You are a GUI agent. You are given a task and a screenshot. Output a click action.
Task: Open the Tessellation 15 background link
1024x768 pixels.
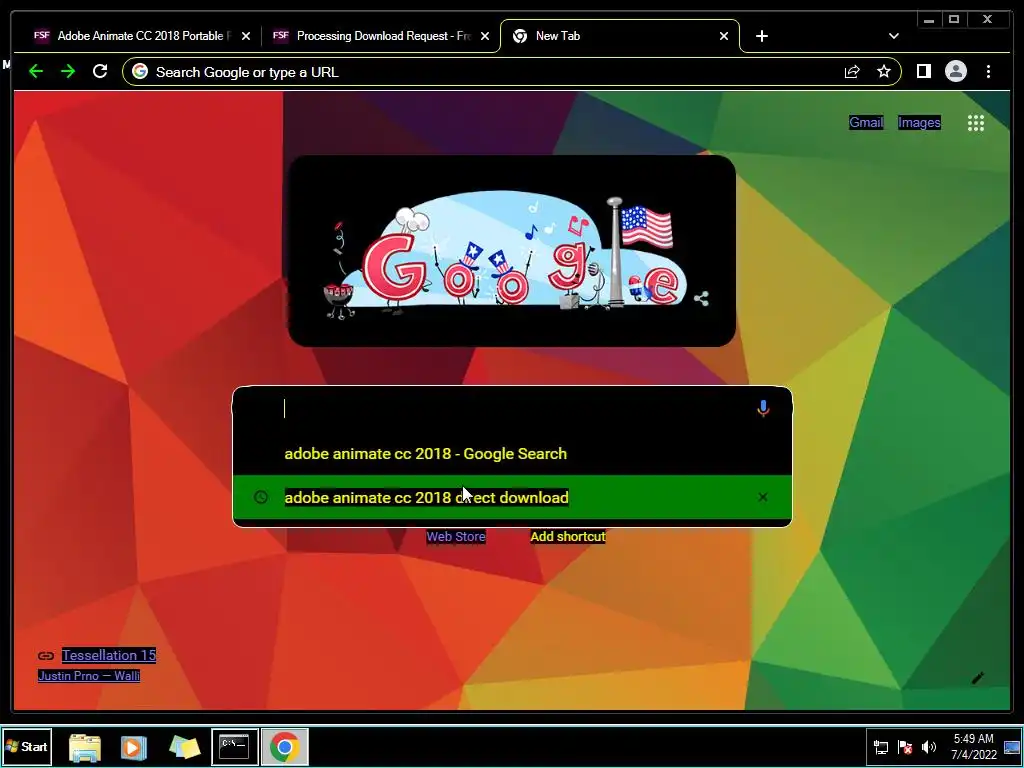coord(109,655)
